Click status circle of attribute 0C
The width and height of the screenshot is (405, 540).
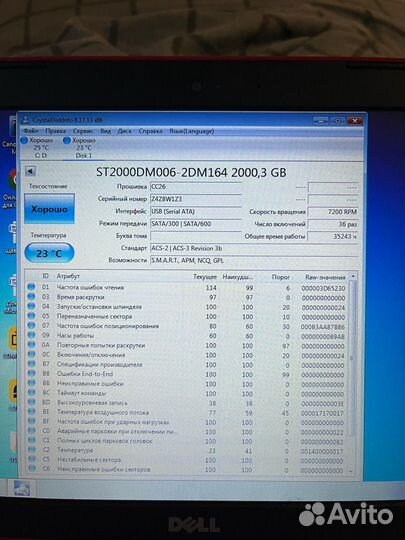pos(31,354)
